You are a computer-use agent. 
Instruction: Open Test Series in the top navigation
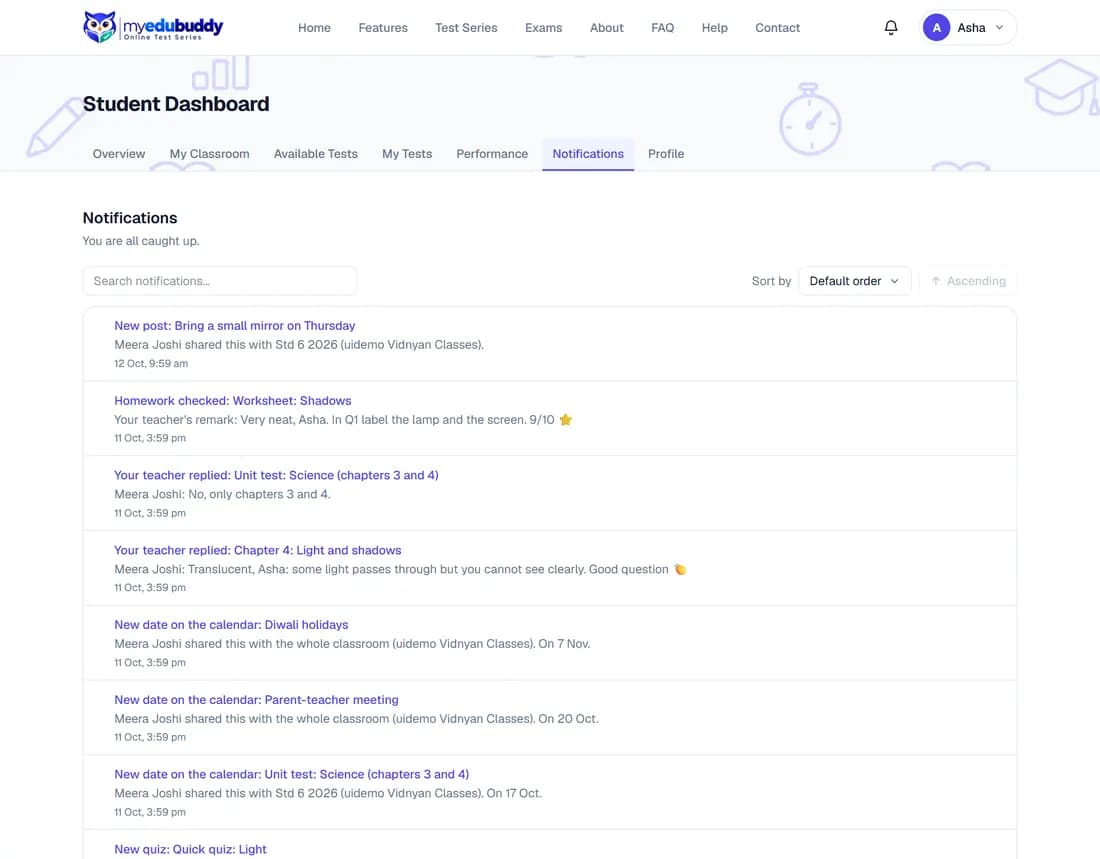466,27
